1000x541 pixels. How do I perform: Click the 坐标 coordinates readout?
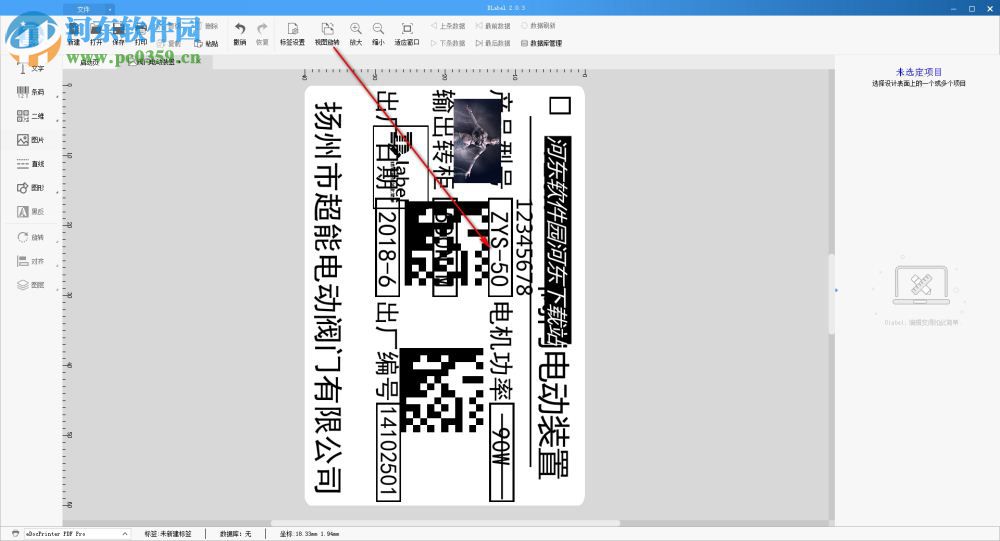309,533
